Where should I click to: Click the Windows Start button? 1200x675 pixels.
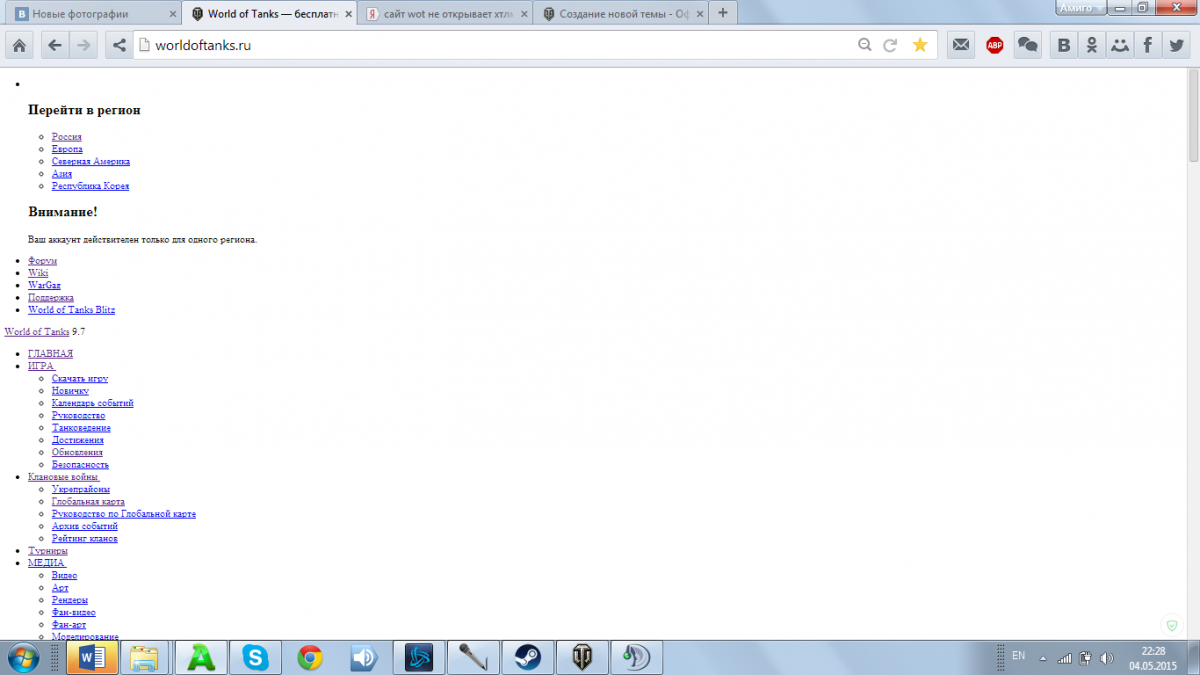(23, 657)
